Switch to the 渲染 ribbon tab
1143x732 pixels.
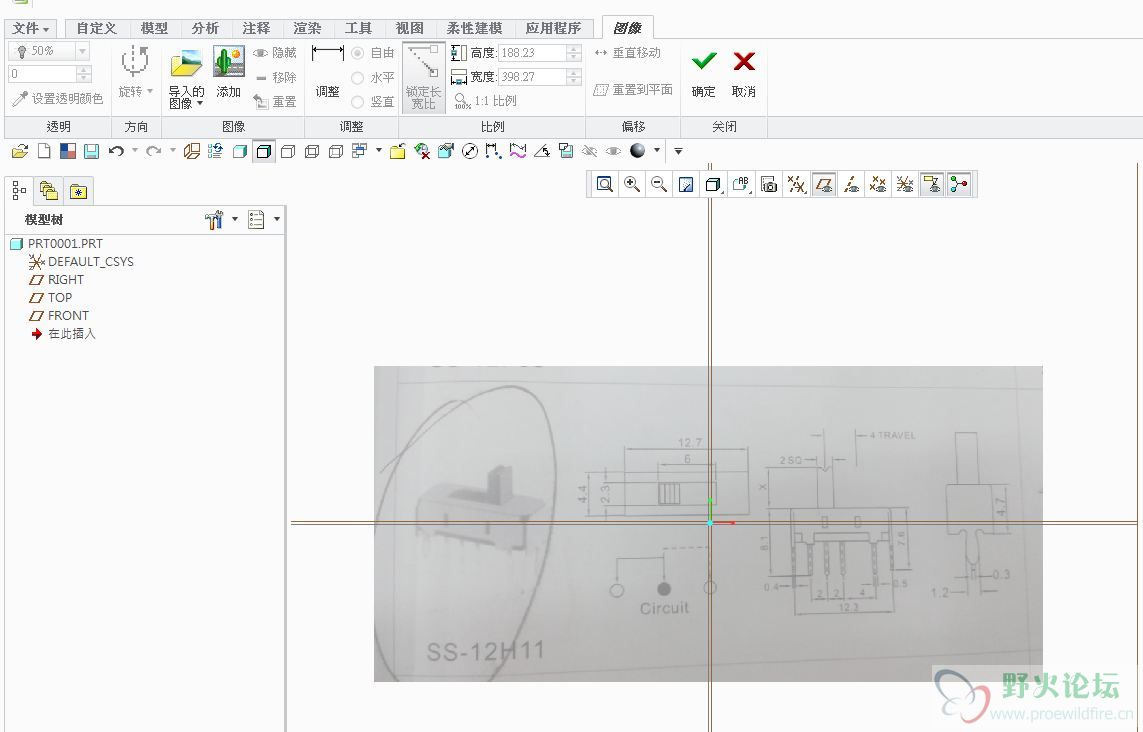[x=307, y=28]
